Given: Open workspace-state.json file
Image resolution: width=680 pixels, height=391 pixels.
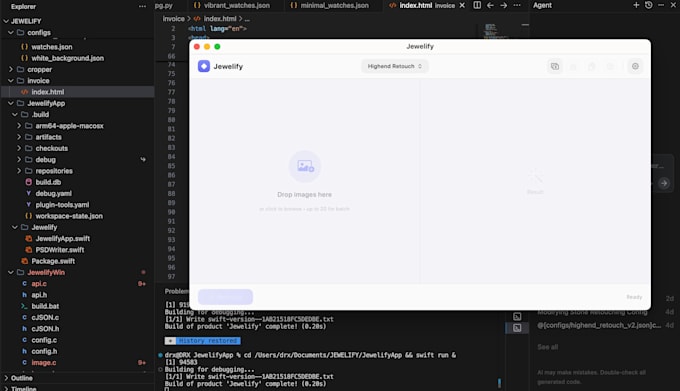Looking at the screenshot, I should point(69,216).
